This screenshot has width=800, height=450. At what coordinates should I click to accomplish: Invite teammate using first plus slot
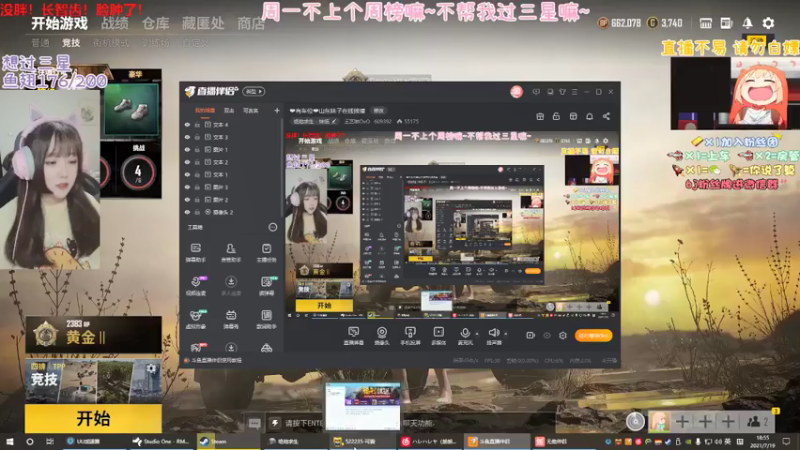point(682,421)
